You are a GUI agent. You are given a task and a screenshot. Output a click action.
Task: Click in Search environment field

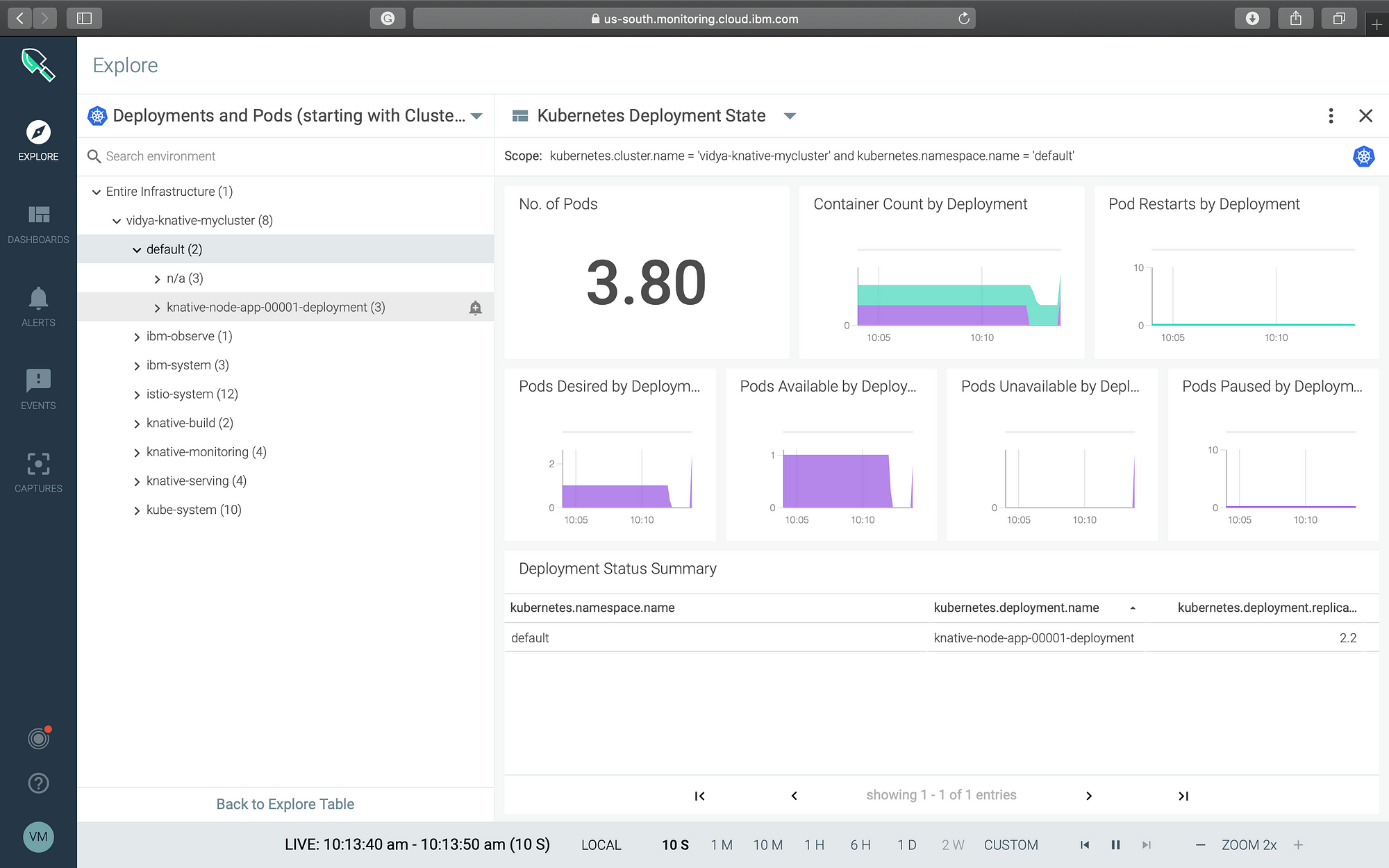285,156
